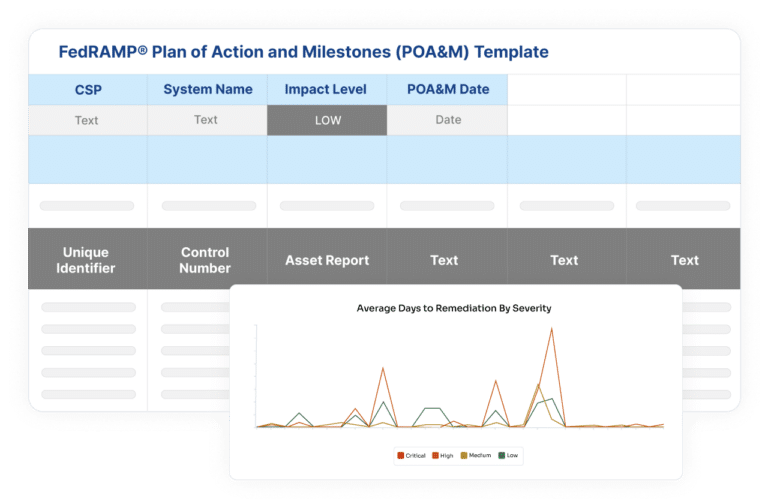Screen dimensions: 768x504
Task: Click the Medium legend label
Action: pos(480,456)
